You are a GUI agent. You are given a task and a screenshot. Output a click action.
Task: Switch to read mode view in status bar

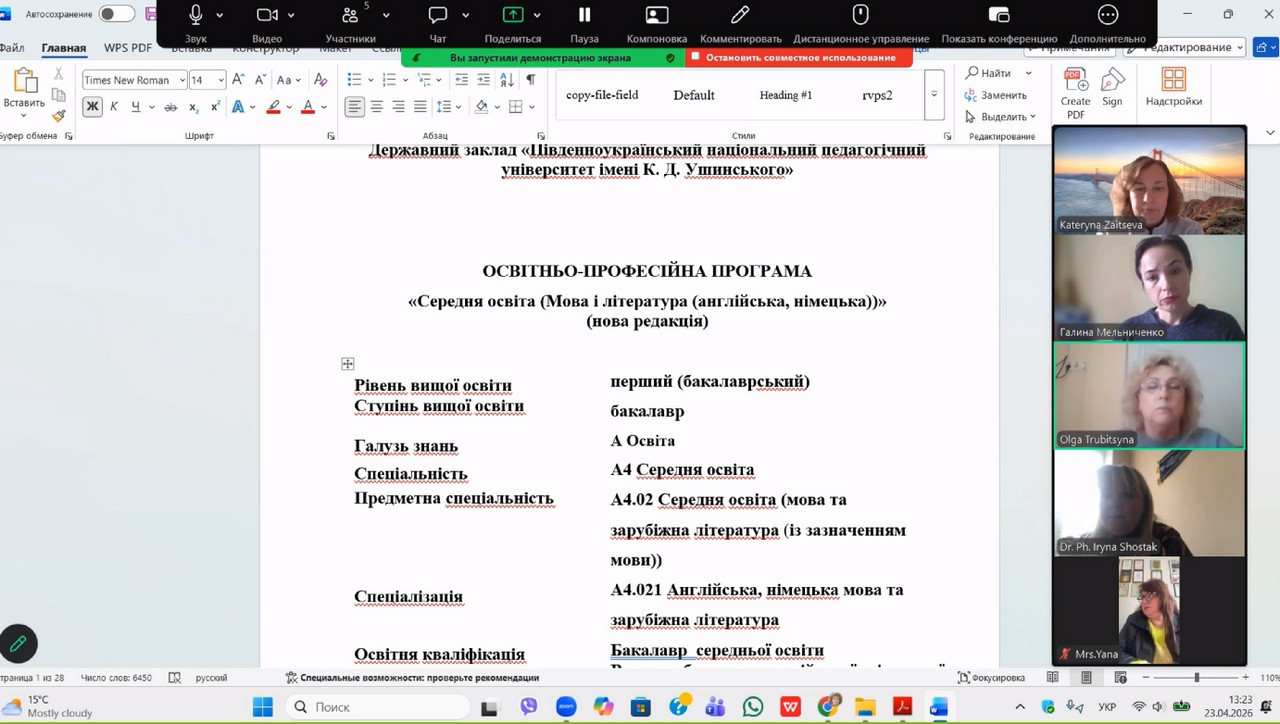pos(1051,678)
